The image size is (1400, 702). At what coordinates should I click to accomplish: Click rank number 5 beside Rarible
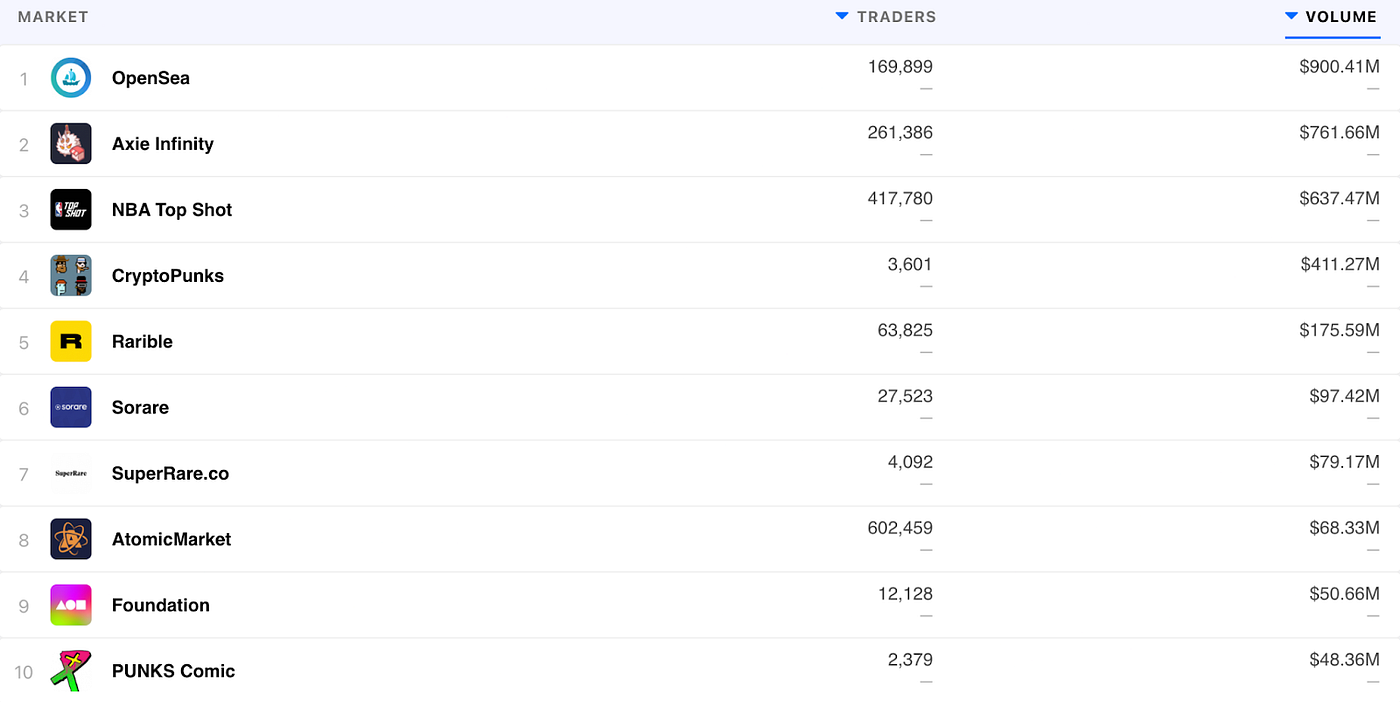24,342
